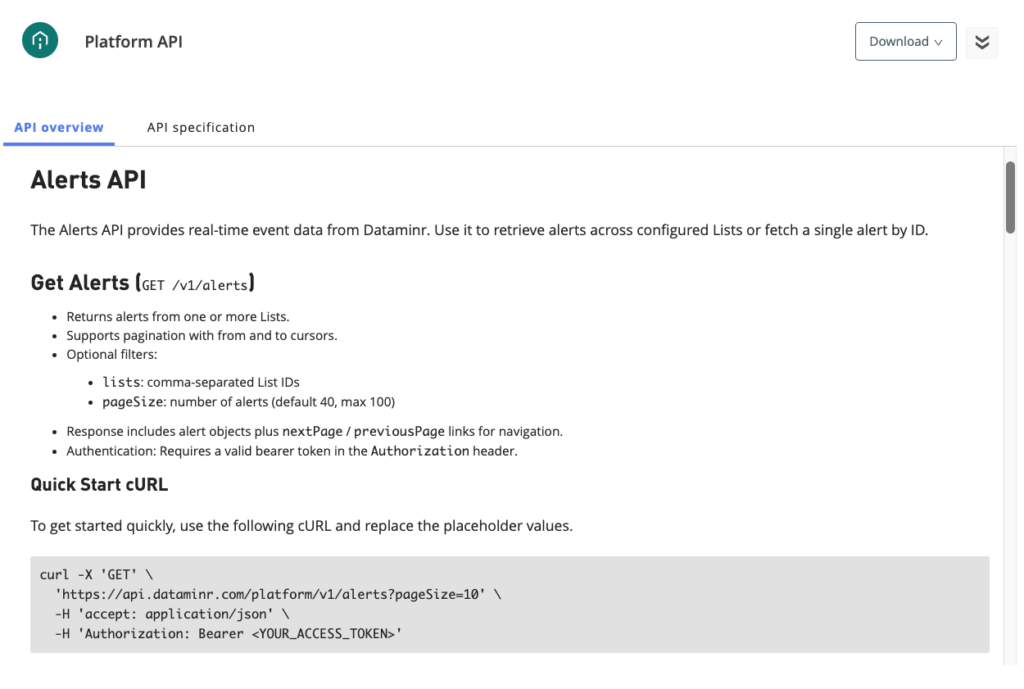Click the teal Dataminr logo icon

click(40, 41)
